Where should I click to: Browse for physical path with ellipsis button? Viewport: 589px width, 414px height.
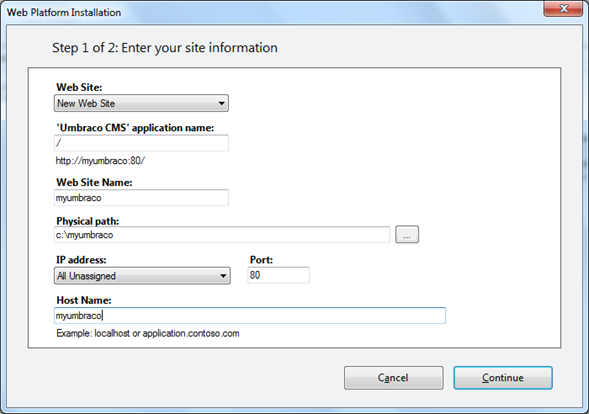coord(407,235)
